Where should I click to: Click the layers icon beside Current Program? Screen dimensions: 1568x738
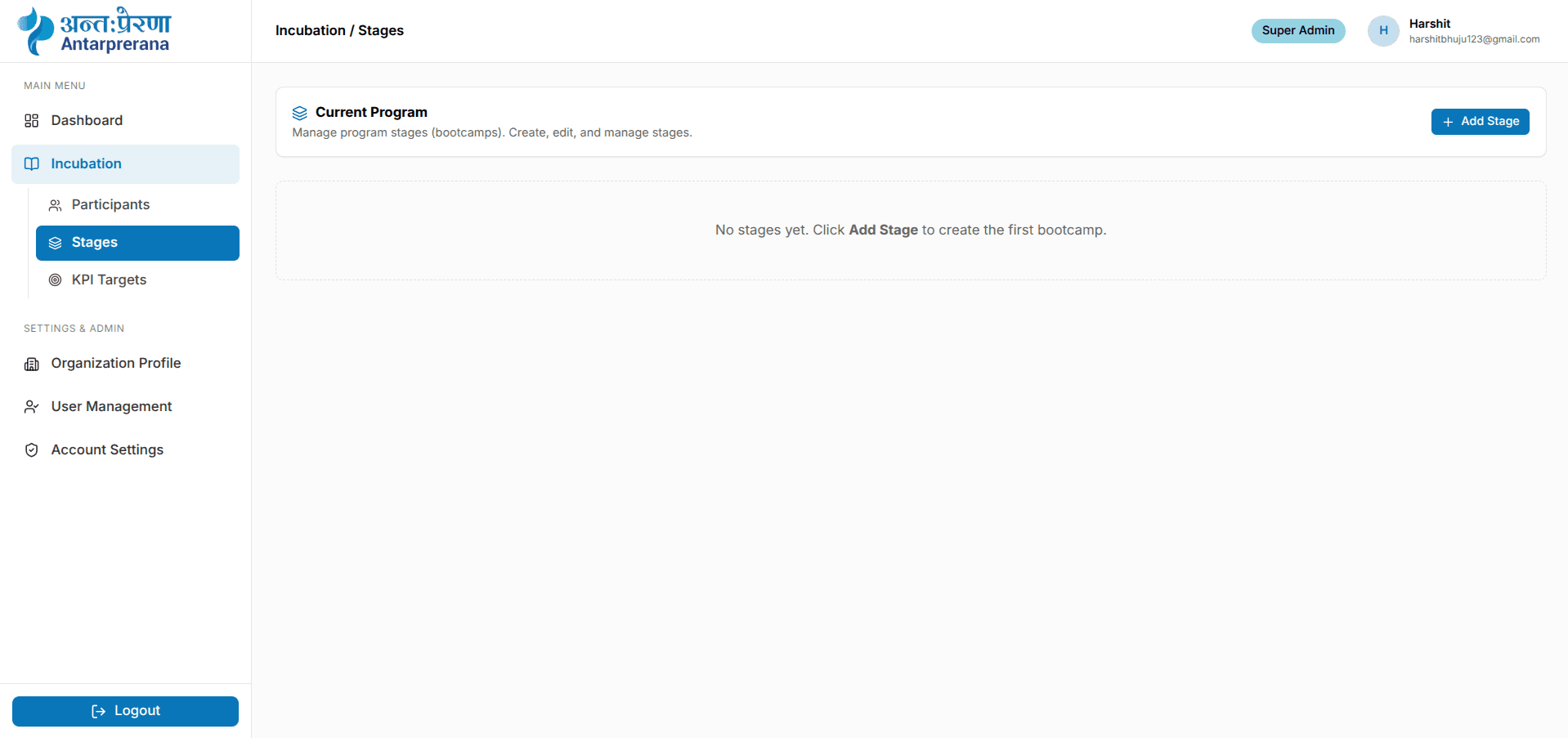pyautogui.click(x=300, y=113)
